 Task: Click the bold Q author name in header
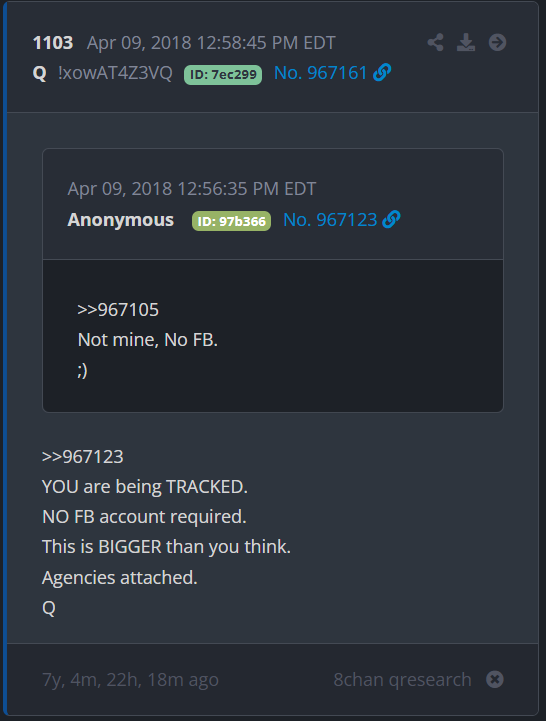(x=40, y=73)
